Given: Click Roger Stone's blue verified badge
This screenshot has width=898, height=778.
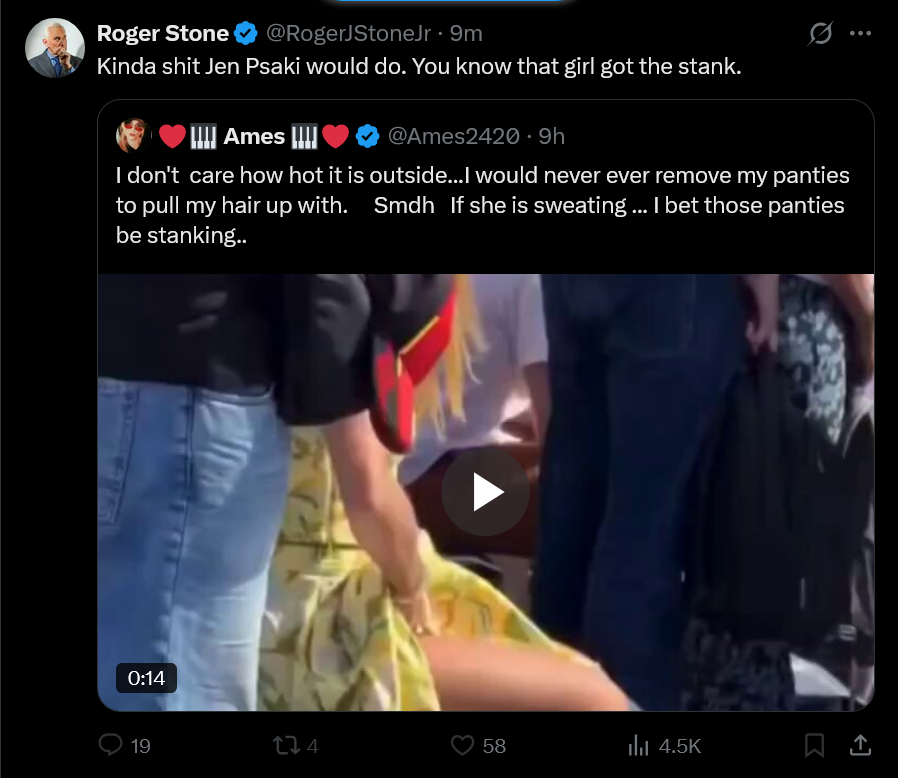Looking at the screenshot, I should (246, 33).
